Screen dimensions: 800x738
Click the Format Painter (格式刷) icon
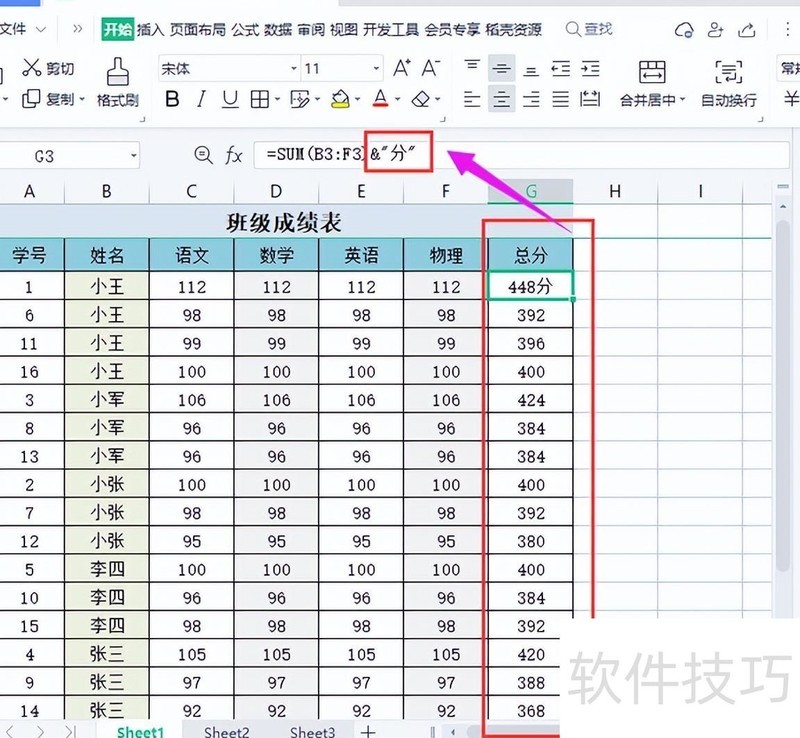pyautogui.click(x=118, y=72)
